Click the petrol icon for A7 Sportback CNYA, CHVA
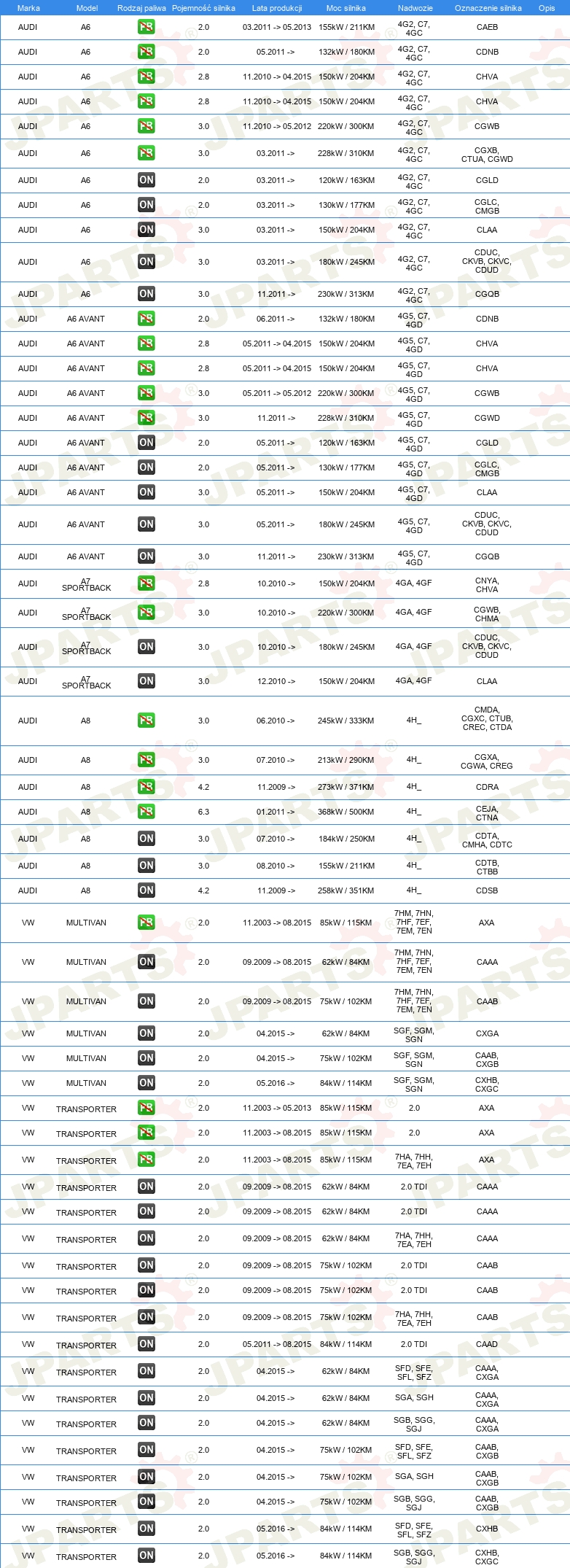This screenshot has height=1568, width=570. (147, 583)
